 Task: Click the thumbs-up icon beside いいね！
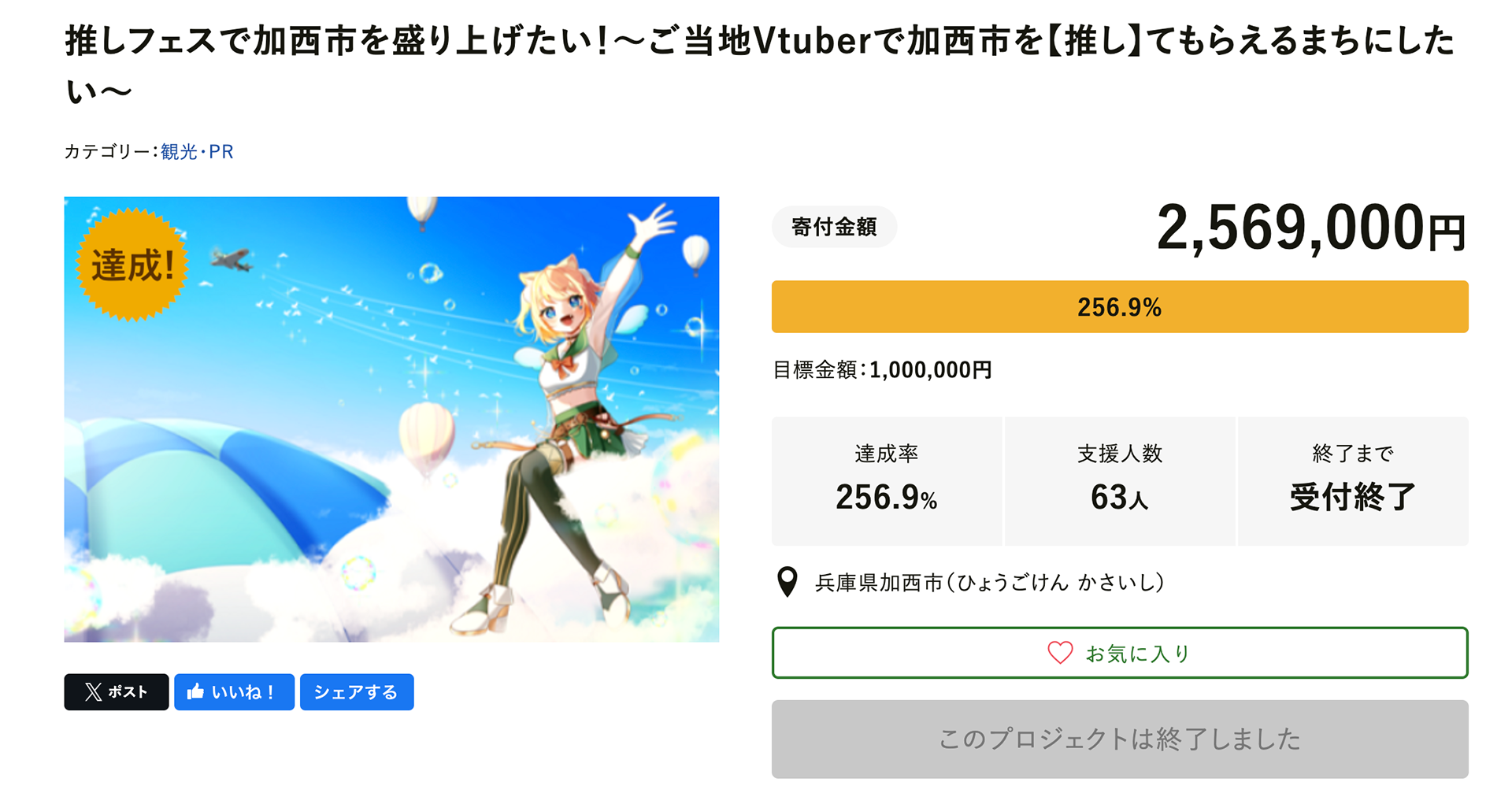(195, 692)
